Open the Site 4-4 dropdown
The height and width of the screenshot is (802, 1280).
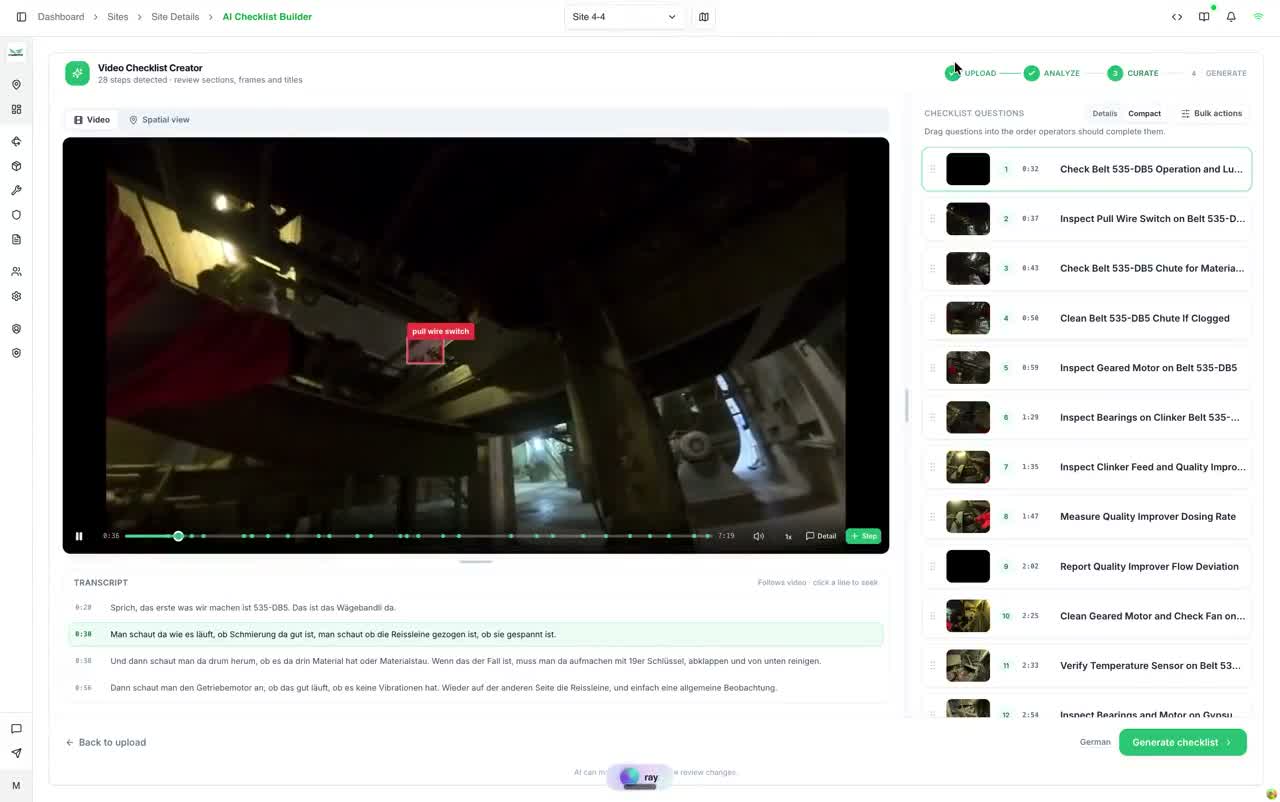click(624, 17)
